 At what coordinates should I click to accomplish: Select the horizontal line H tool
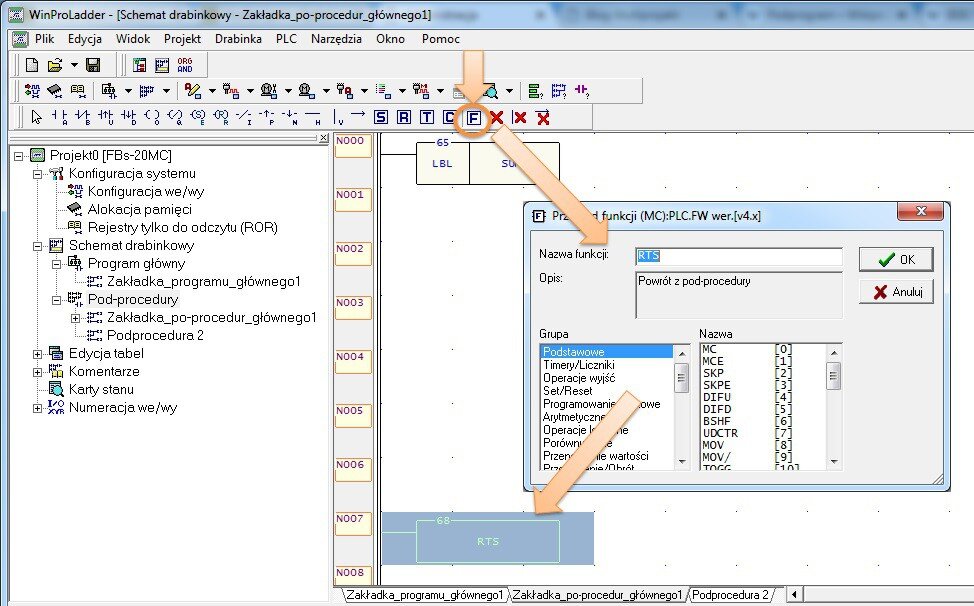pos(313,117)
